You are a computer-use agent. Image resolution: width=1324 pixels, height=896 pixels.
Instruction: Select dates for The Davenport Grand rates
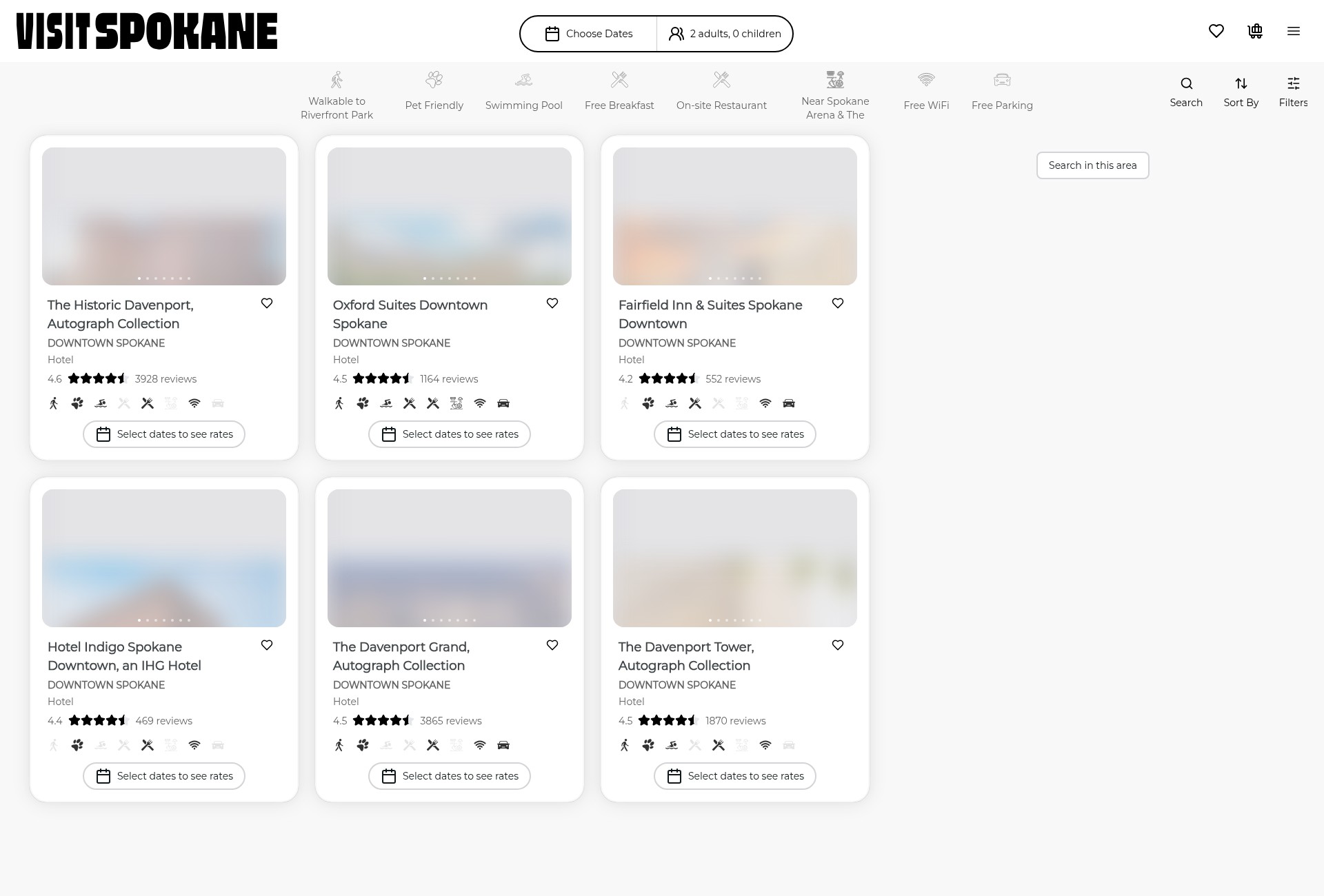(450, 776)
